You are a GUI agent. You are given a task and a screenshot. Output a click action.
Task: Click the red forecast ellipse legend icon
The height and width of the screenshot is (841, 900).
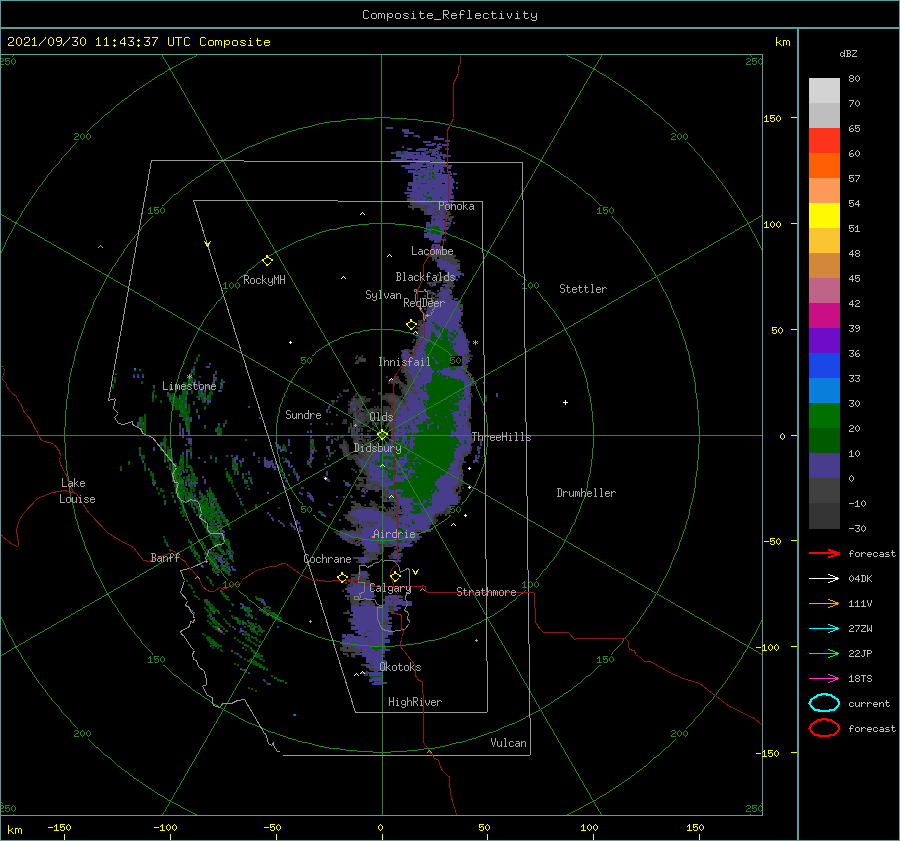(x=824, y=728)
